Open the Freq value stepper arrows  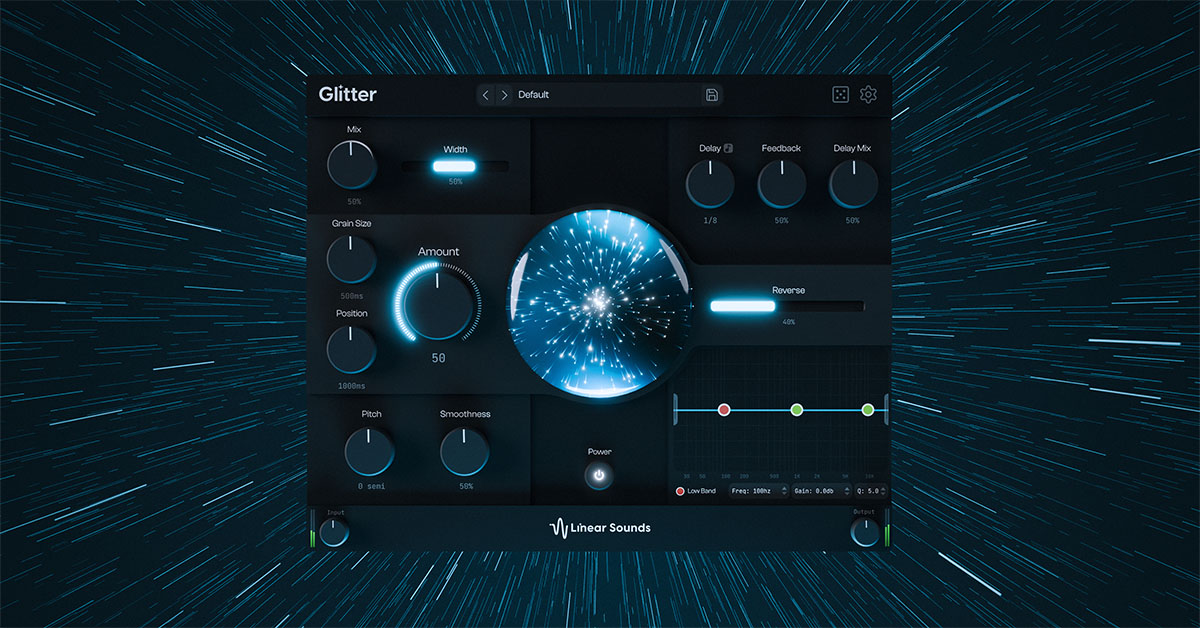click(785, 490)
